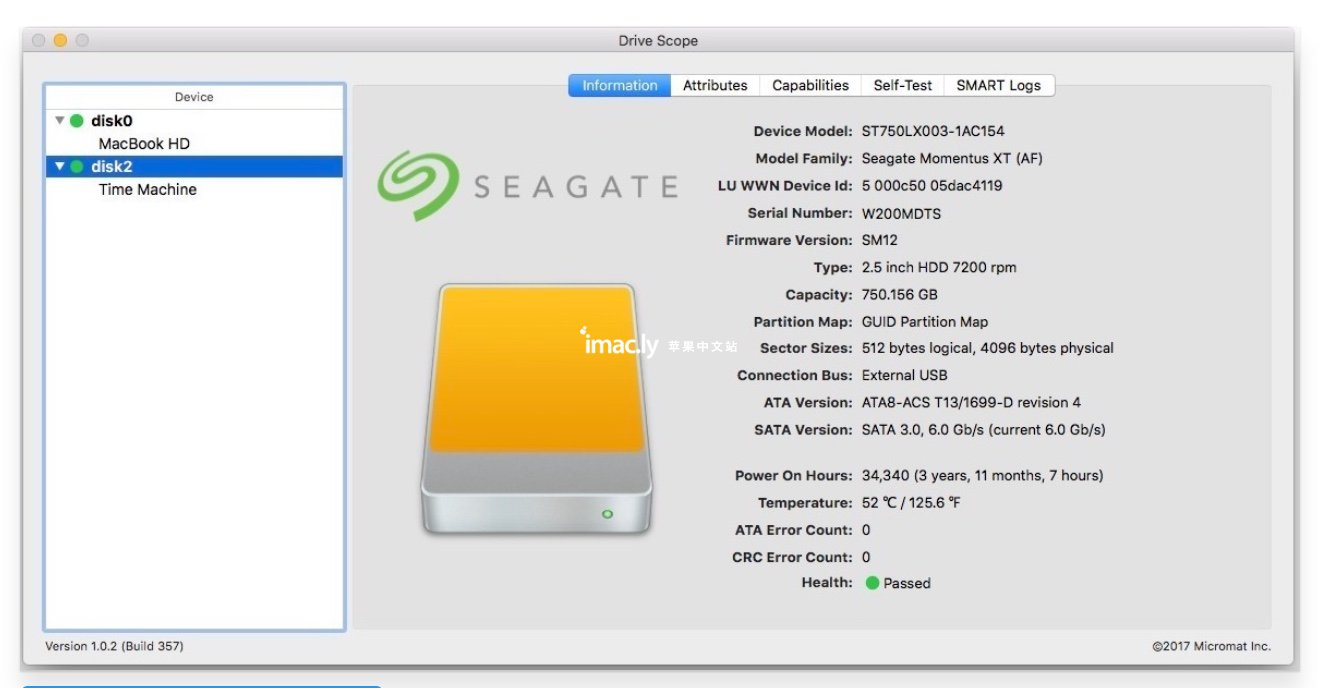
Task: Click the Seagate logo
Action: pos(527,186)
